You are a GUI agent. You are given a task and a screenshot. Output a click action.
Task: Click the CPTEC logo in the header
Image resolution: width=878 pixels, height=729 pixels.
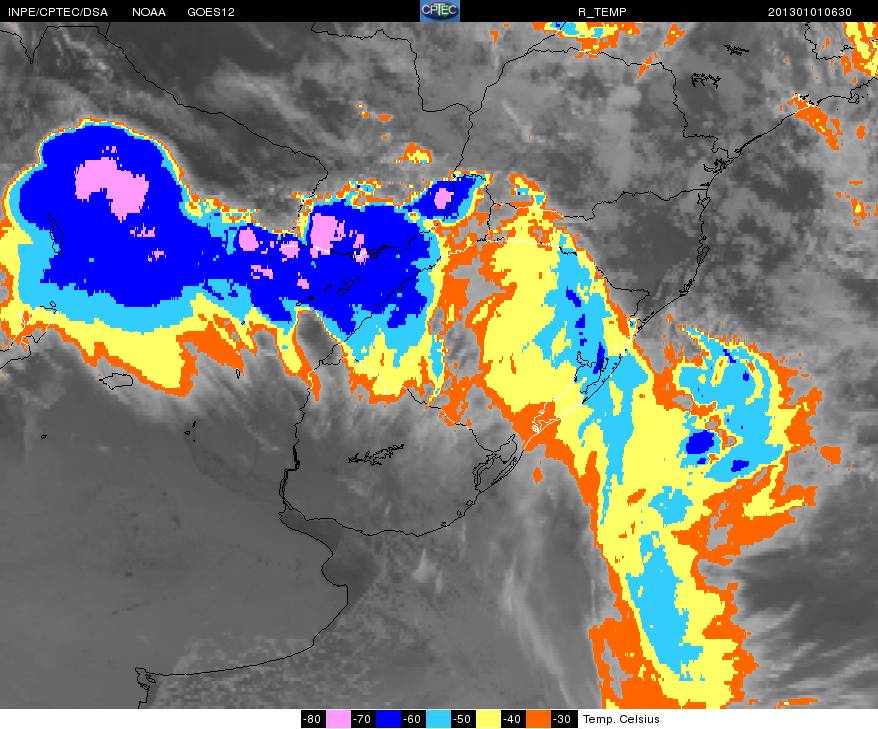[x=440, y=11]
